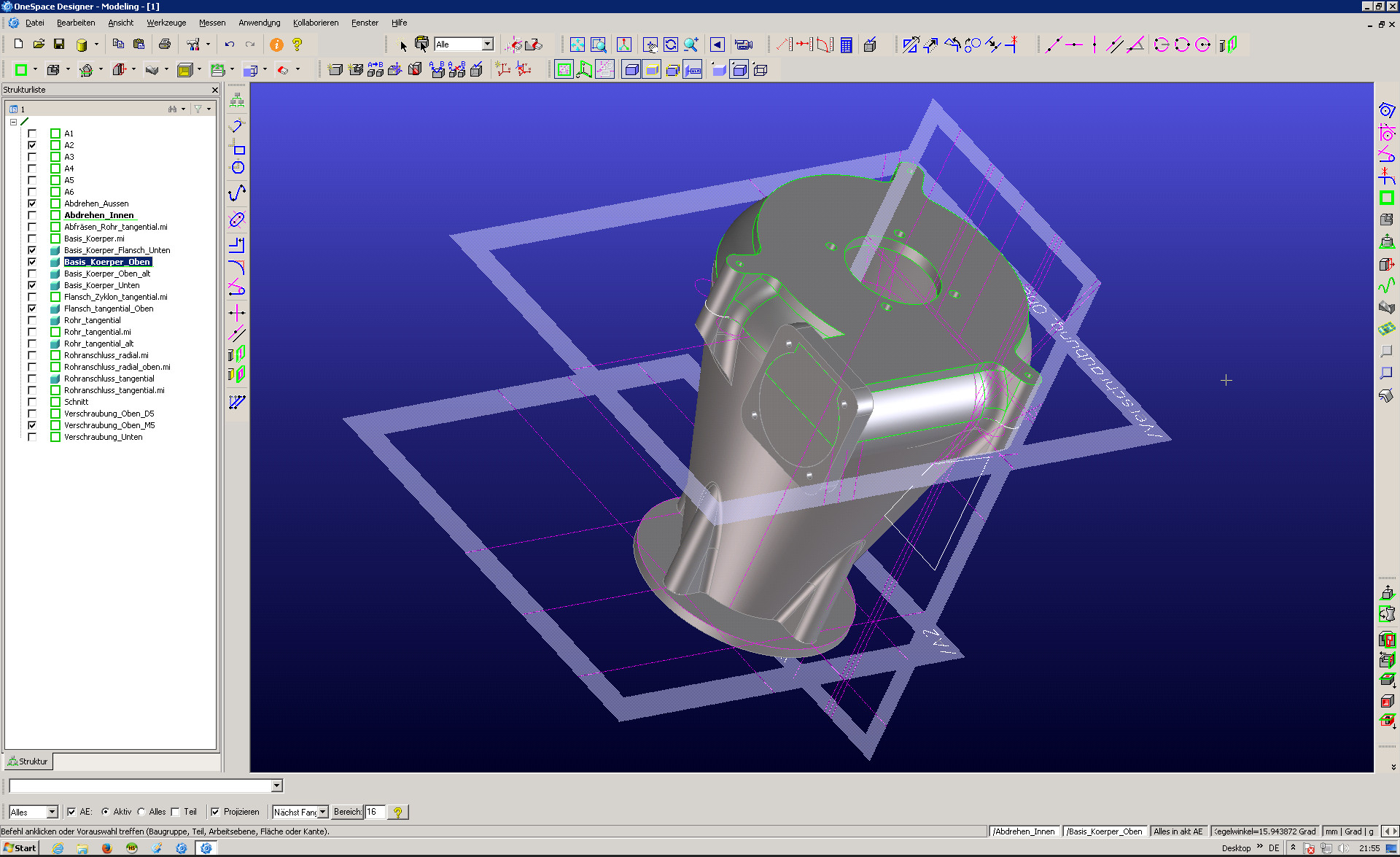Toggle checkbox for Abdrehen_Aussen part
This screenshot has height=857, width=1400.
tap(32, 203)
